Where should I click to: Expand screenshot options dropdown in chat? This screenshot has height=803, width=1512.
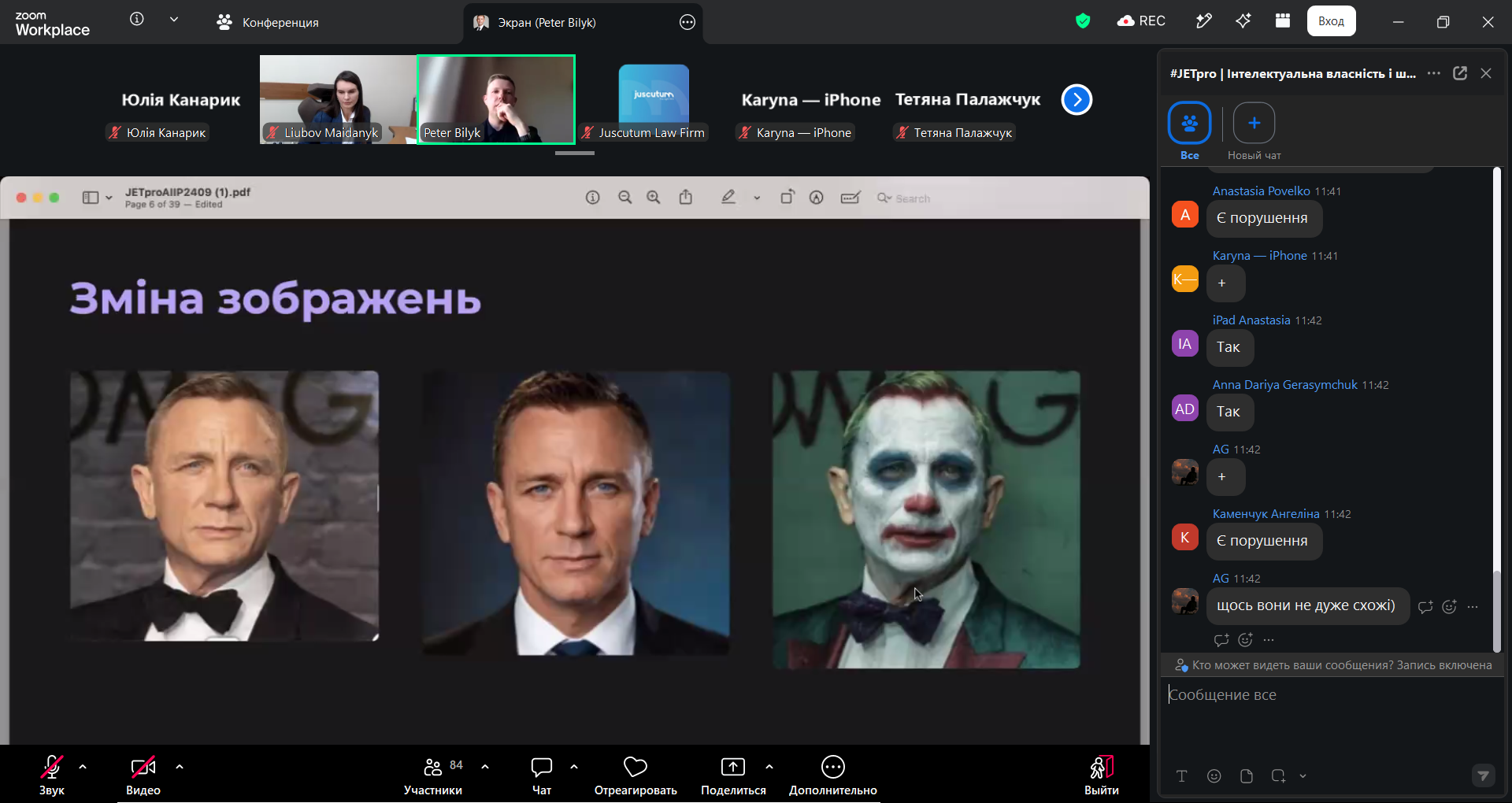point(1303,776)
